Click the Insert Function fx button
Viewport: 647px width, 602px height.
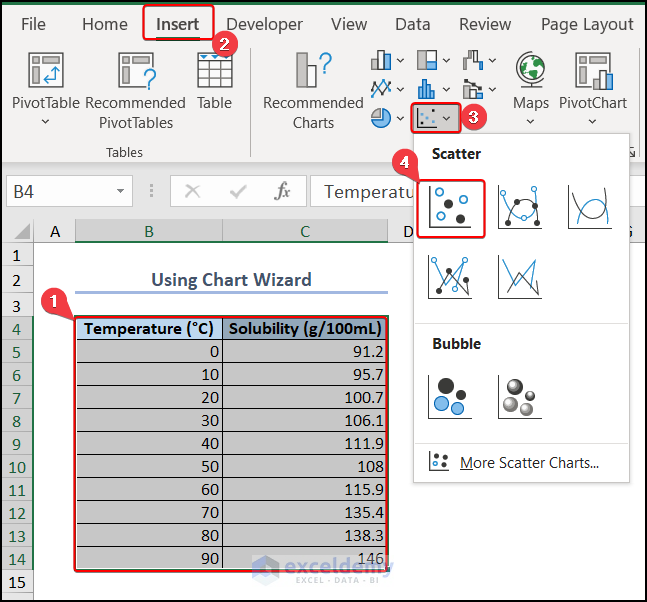click(x=283, y=191)
